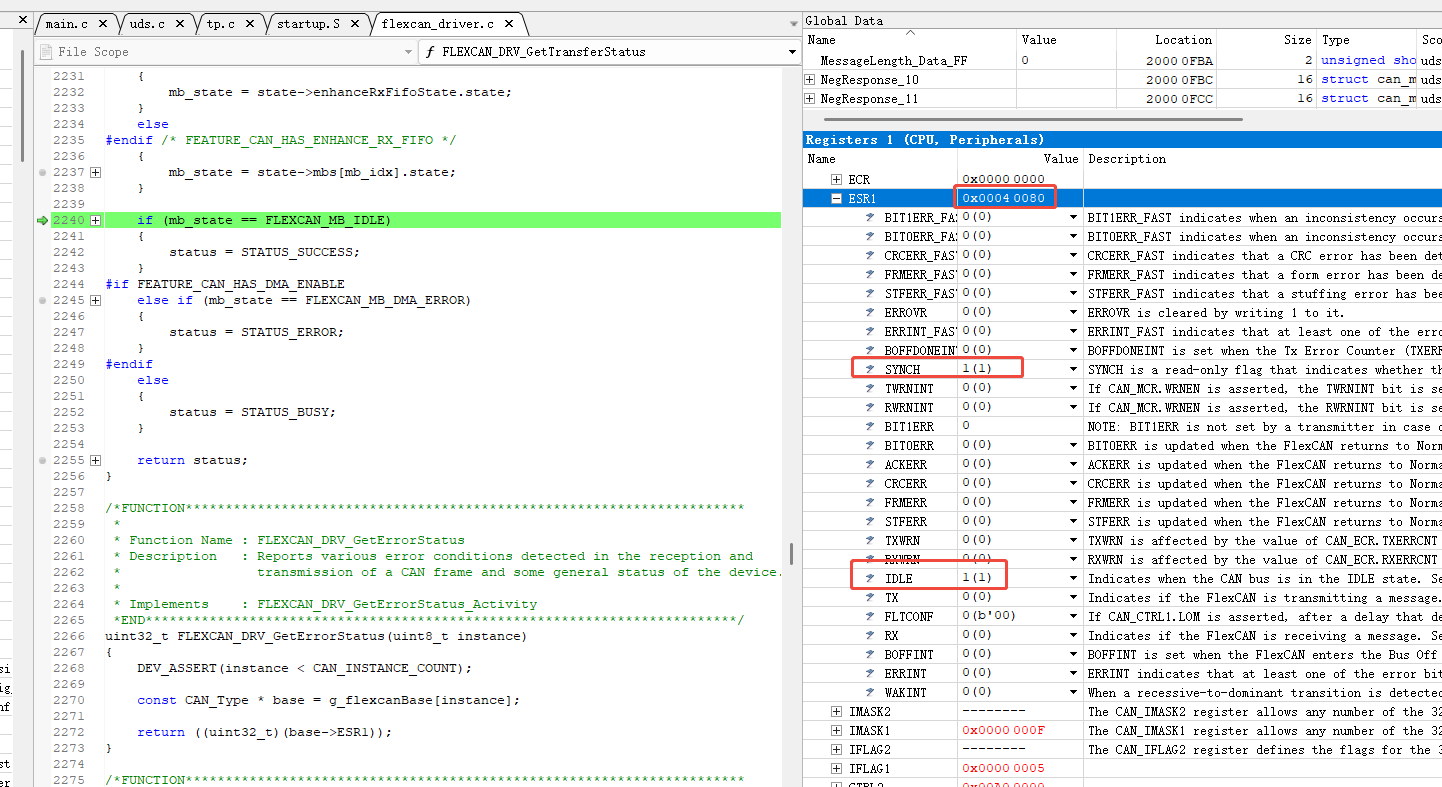Switch to the main.c tab
Image resolution: width=1442 pixels, height=787 pixels.
click(x=75, y=24)
